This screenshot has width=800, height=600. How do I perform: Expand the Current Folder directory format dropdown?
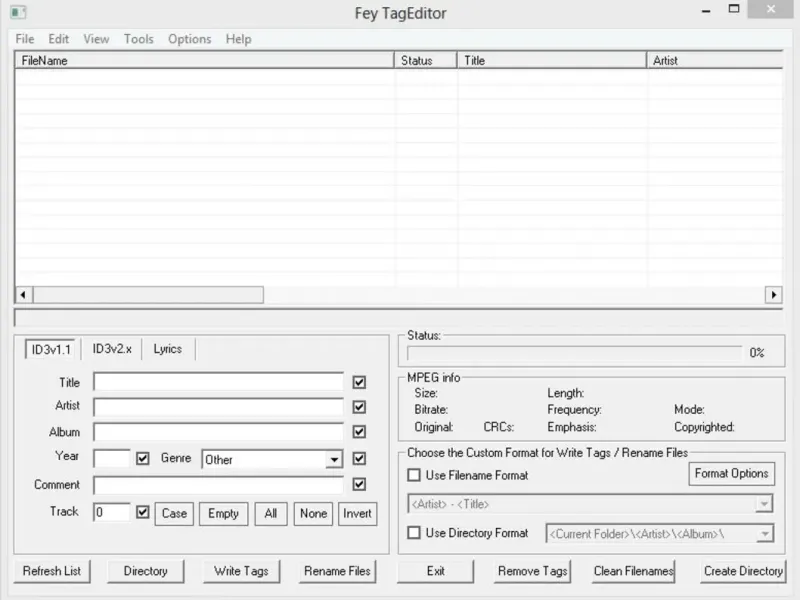tap(765, 534)
